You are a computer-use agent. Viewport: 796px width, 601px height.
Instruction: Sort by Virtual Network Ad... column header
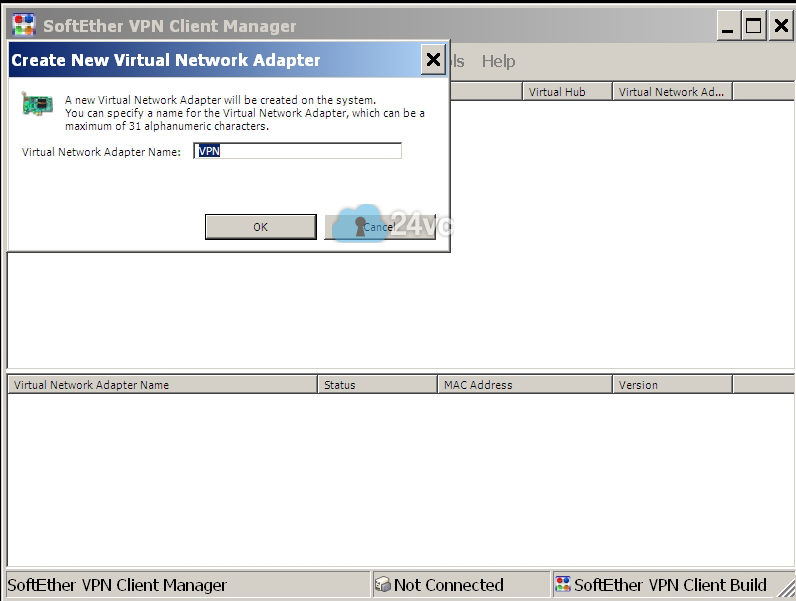click(672, 92)
